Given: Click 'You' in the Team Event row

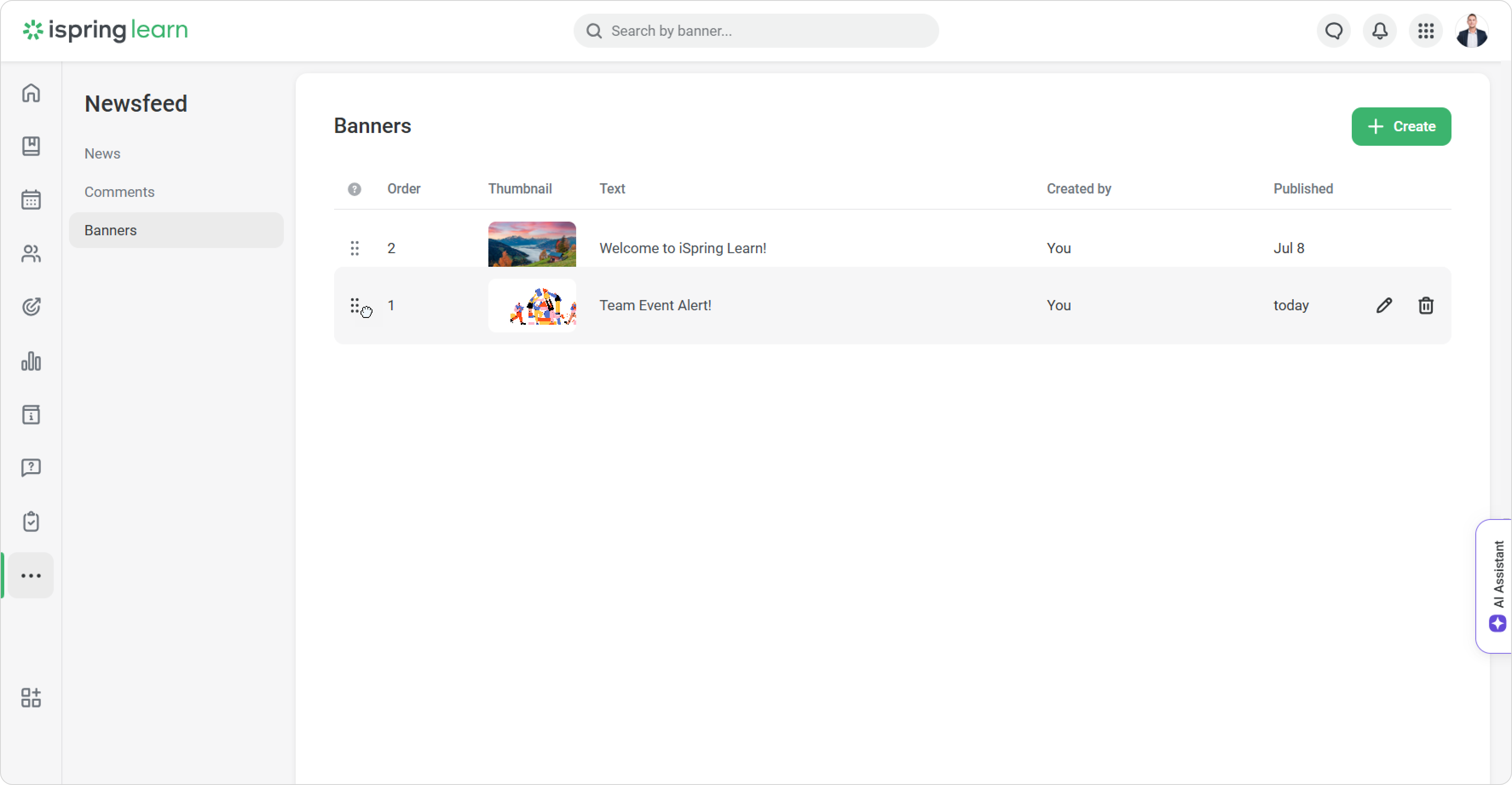Looking at the screenshot, I should click(1058, 305).
